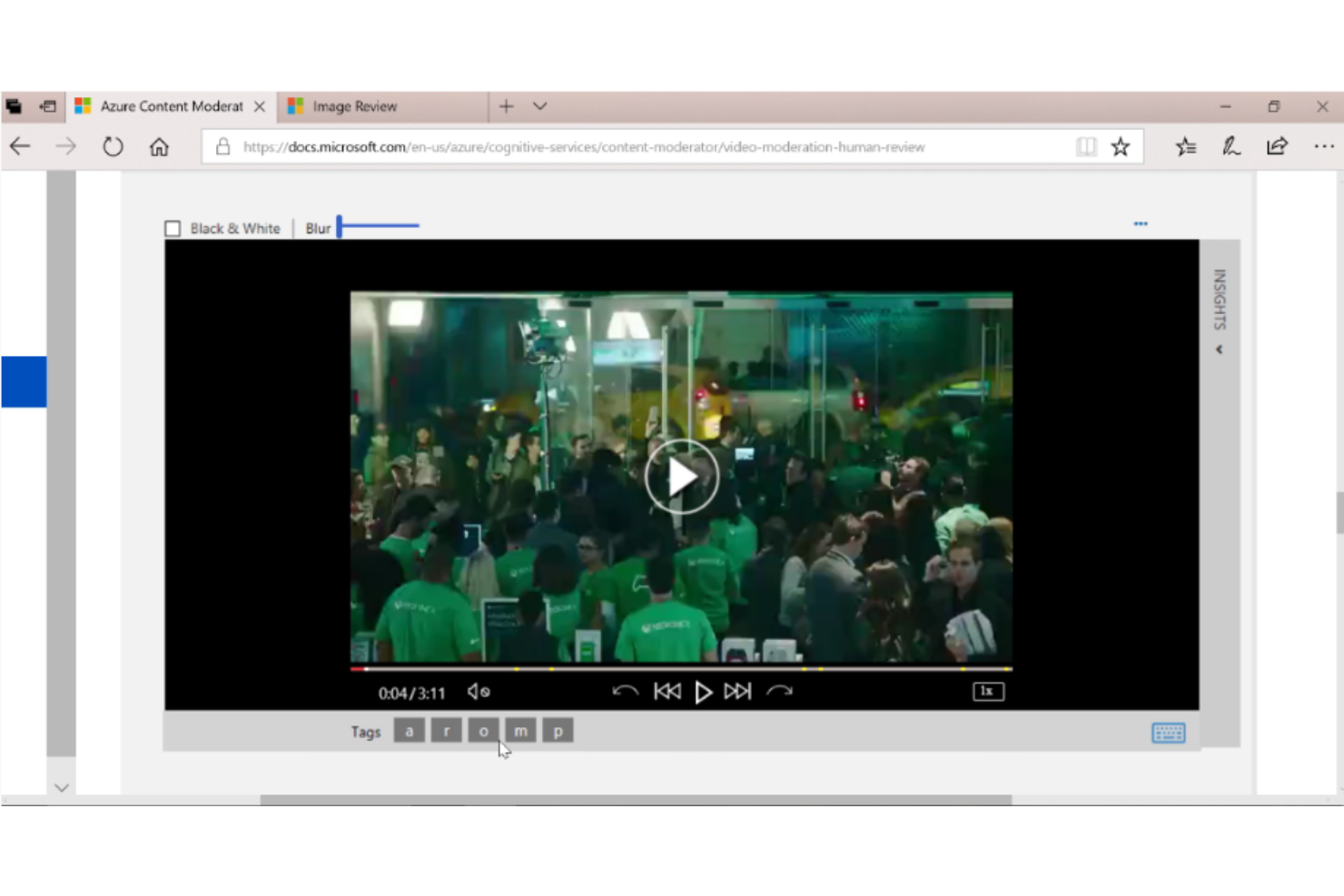Image resolution: width=1344 pixels, height=896 pixels.
Task: Open the browser tab list chevron
Action: pyautogui.click(x=540, y=106)
